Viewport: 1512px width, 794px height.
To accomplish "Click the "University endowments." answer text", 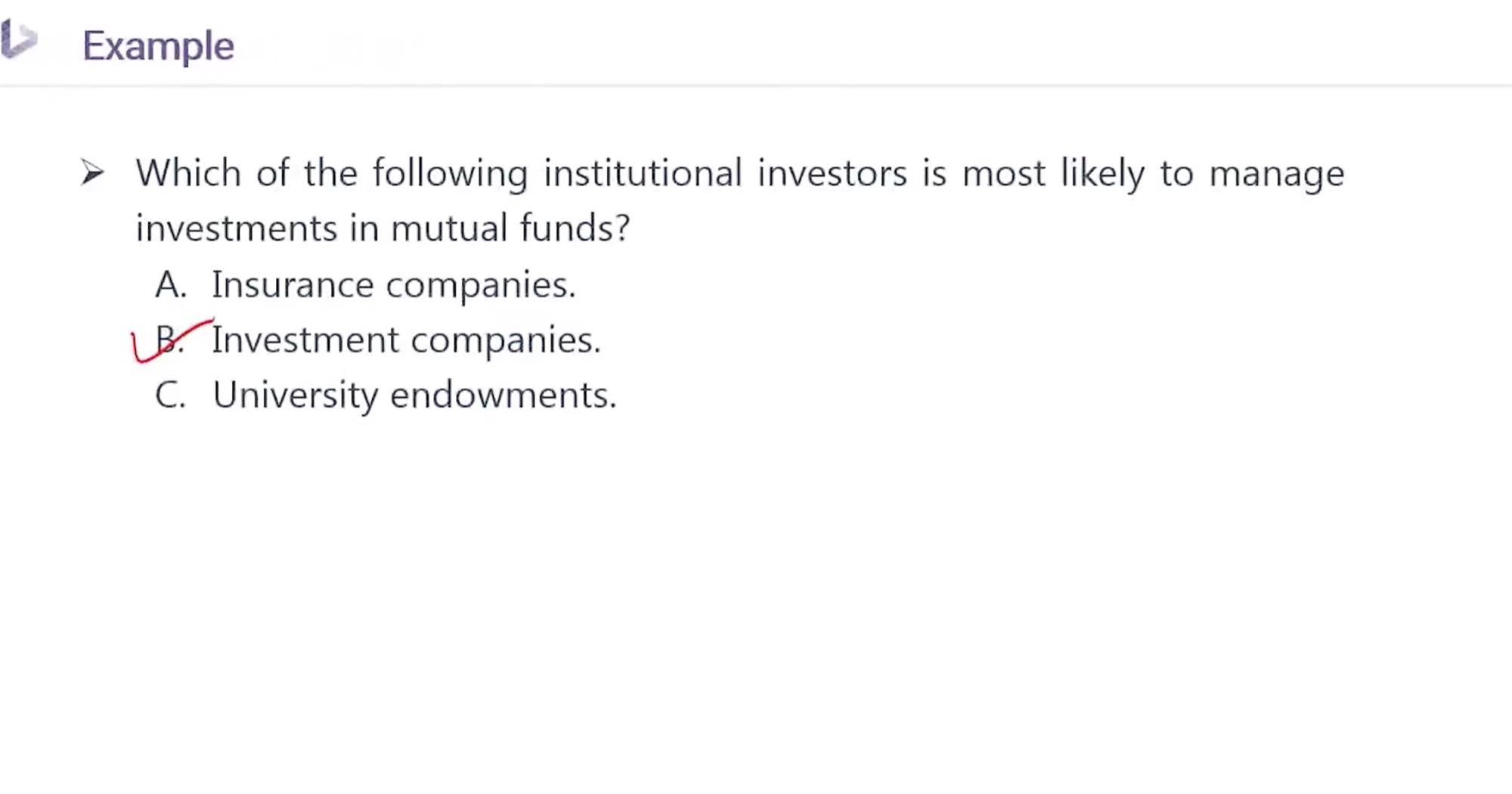I will [414, 395].
